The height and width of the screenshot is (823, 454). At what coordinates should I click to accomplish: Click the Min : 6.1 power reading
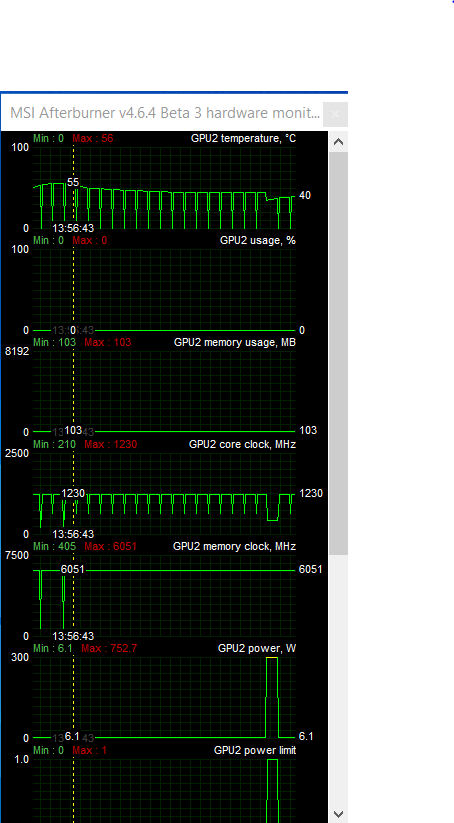point(53,649)
